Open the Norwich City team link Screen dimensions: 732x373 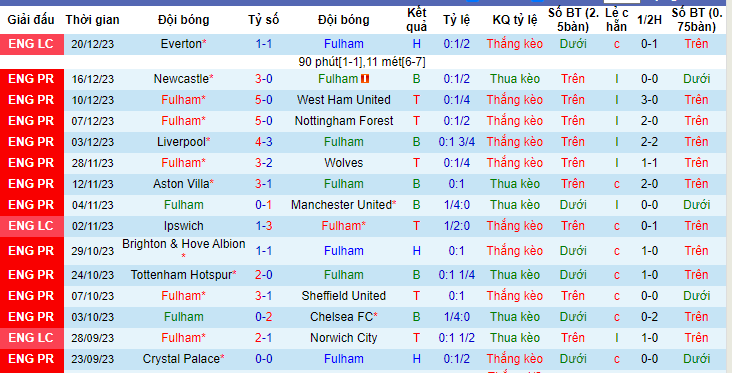coord(344,338)
